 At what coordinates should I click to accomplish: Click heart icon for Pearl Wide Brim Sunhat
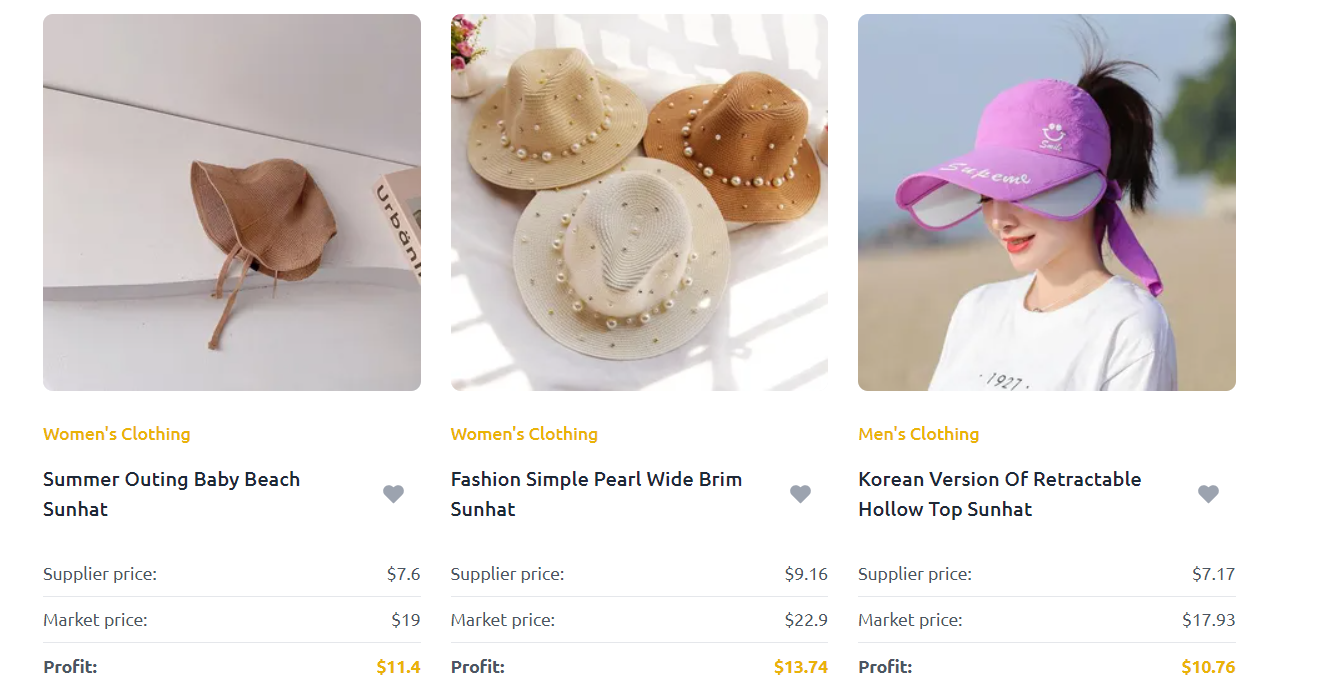800,494
